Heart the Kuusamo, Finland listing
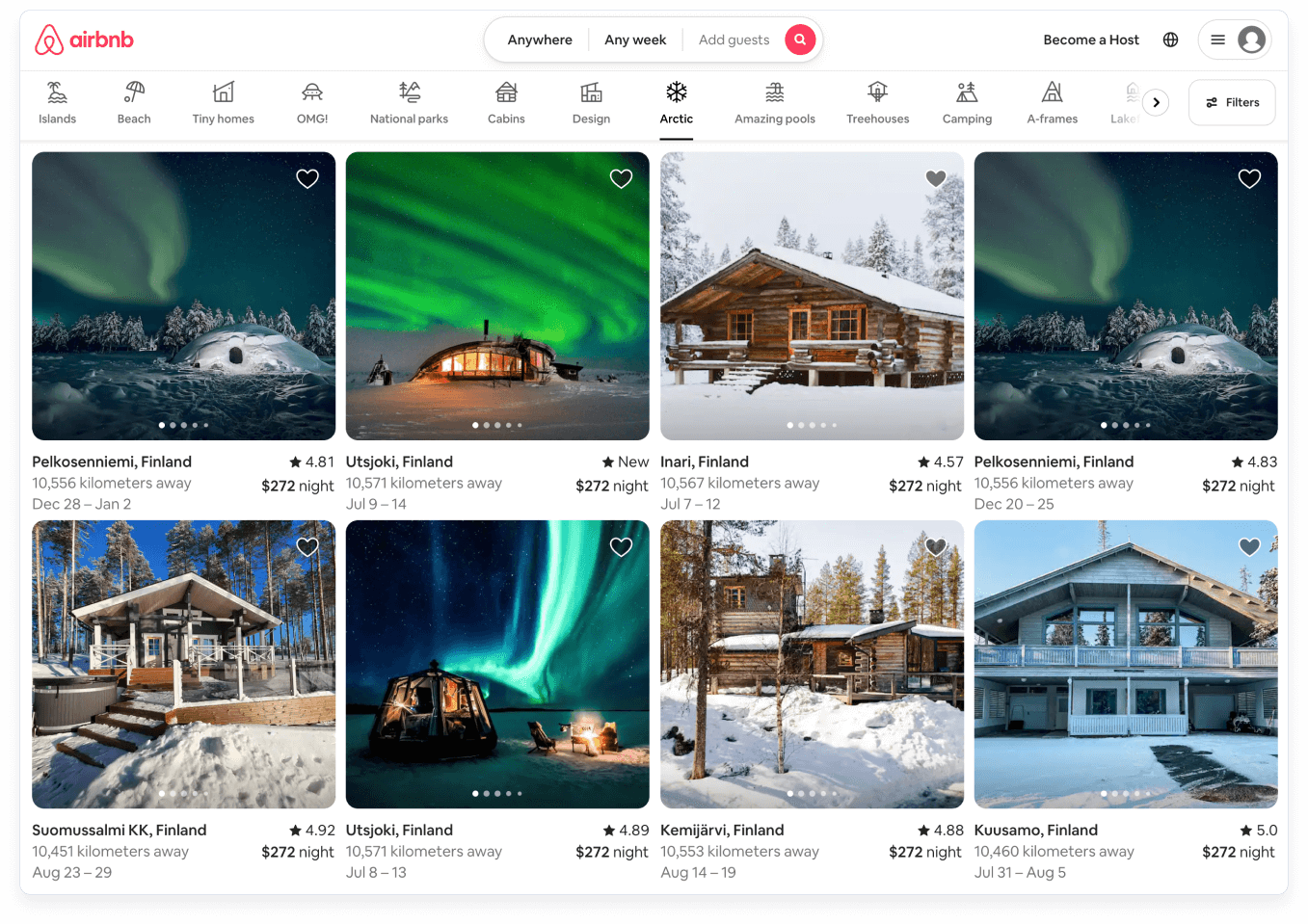 tap(1249, 546)
